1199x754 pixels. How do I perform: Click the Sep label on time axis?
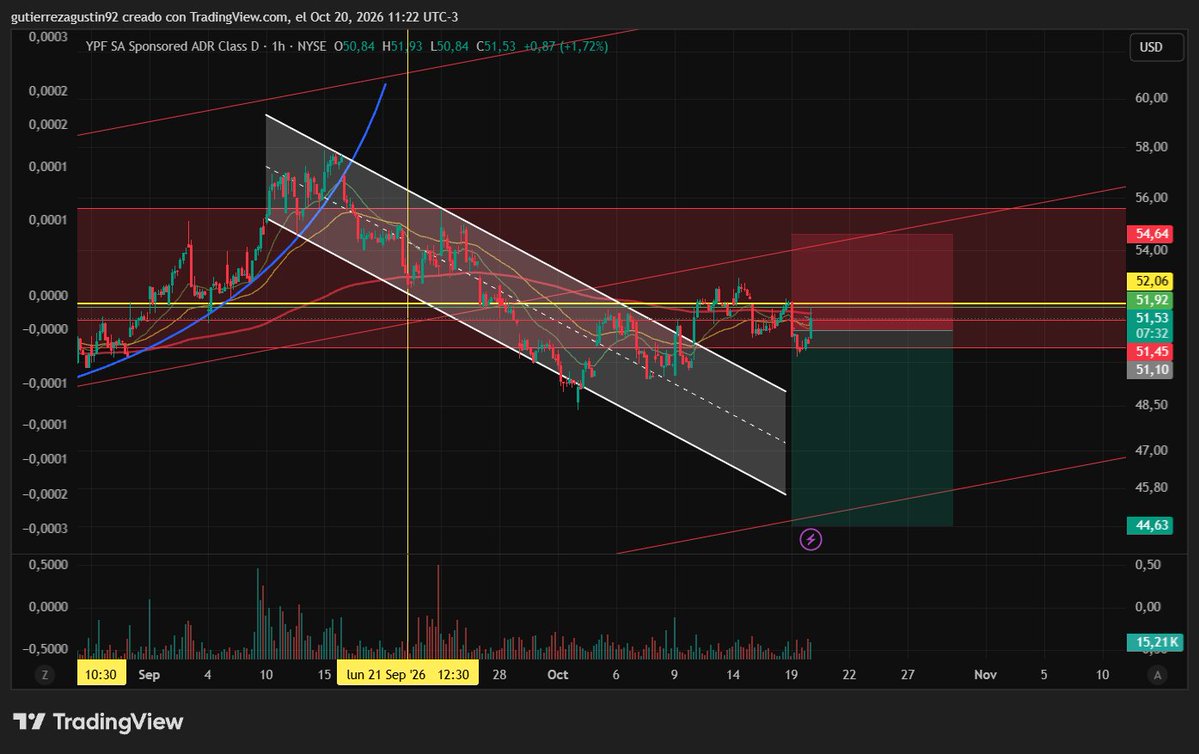click(x=149, y=674)
